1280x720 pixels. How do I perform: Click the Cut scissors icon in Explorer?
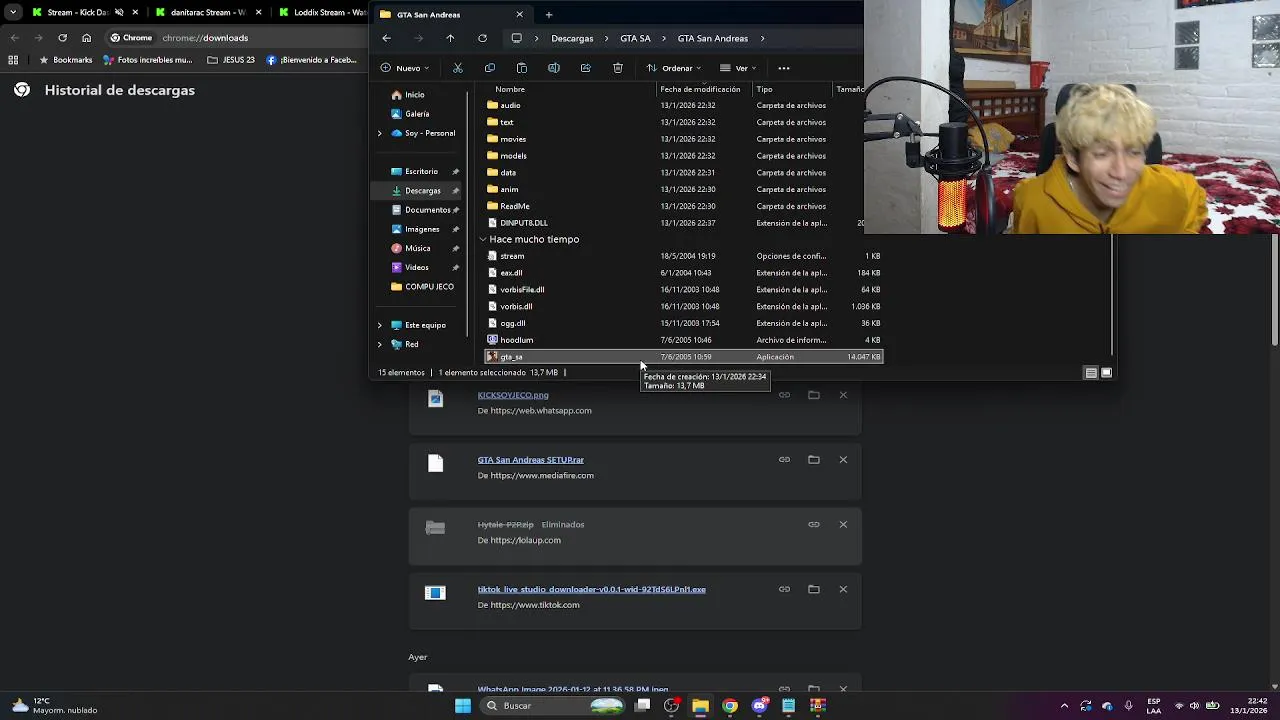[458, 68]
